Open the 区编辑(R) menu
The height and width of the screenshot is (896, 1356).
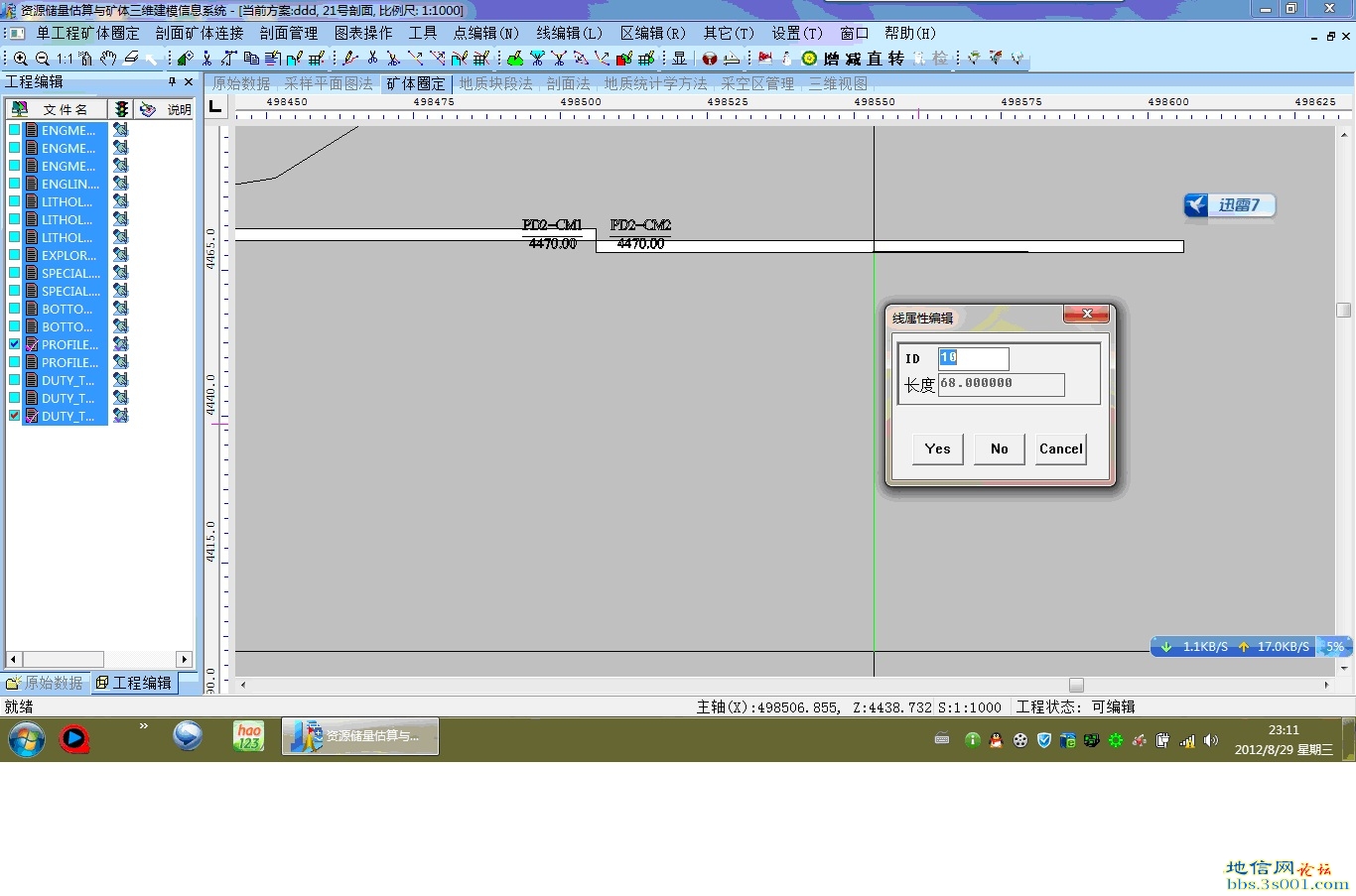point(653,33)
